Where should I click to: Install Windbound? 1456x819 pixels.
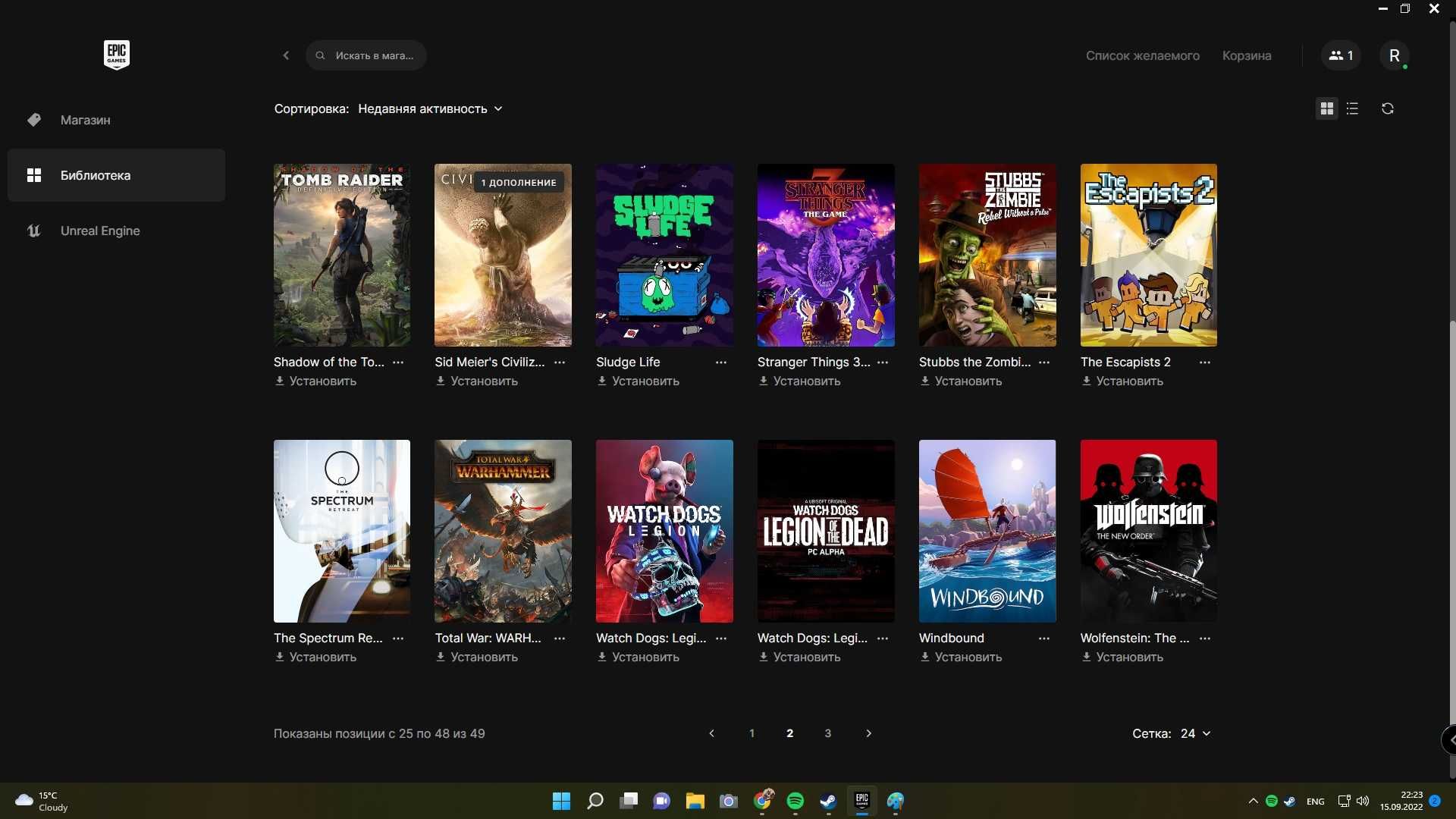click(x=961, y=657)
